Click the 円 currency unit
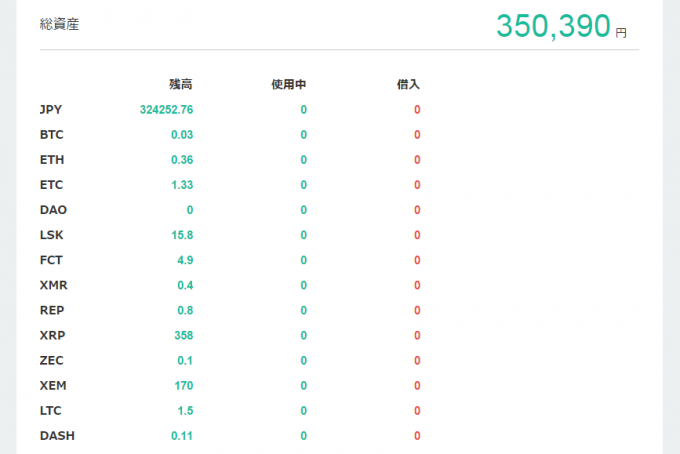Screen dimensions: 680x454 (621, 33)
